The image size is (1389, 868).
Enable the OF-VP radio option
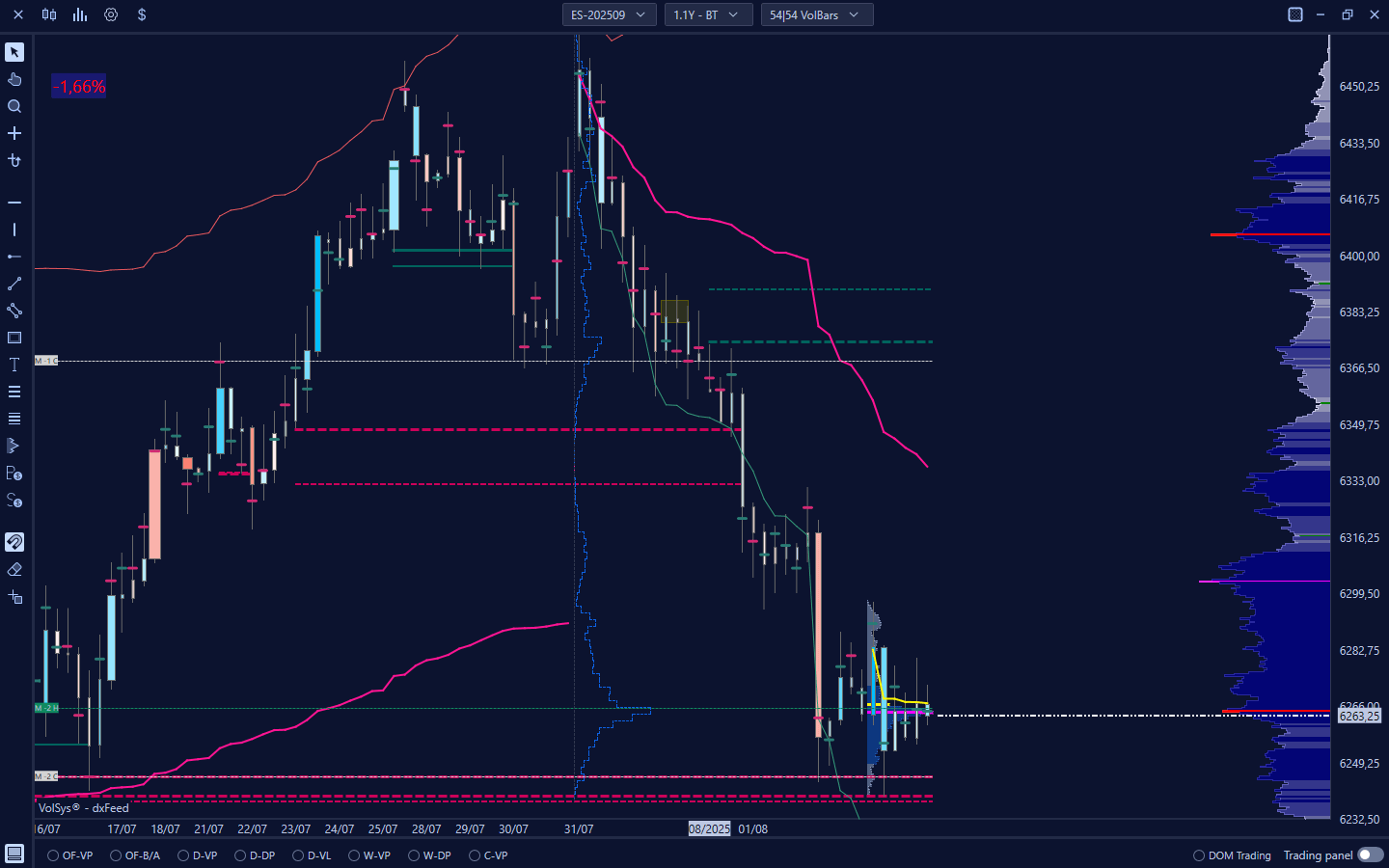pyautogui.click(x=53, y=855)
